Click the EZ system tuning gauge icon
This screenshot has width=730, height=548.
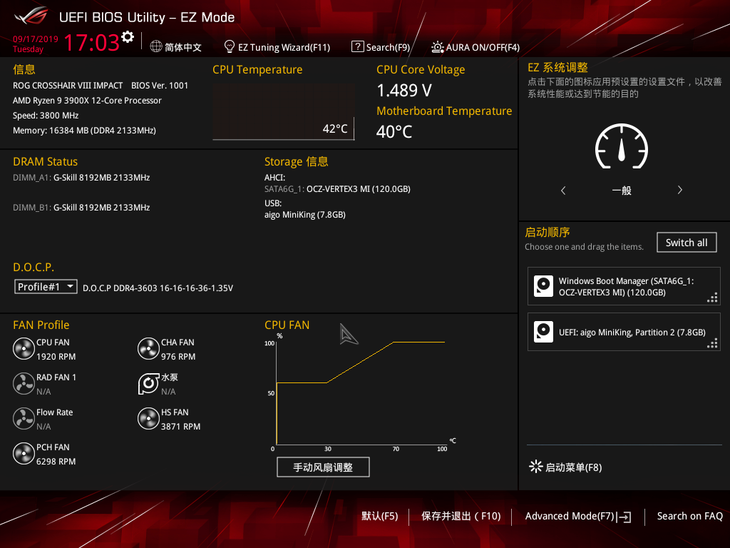click(622, 146)
